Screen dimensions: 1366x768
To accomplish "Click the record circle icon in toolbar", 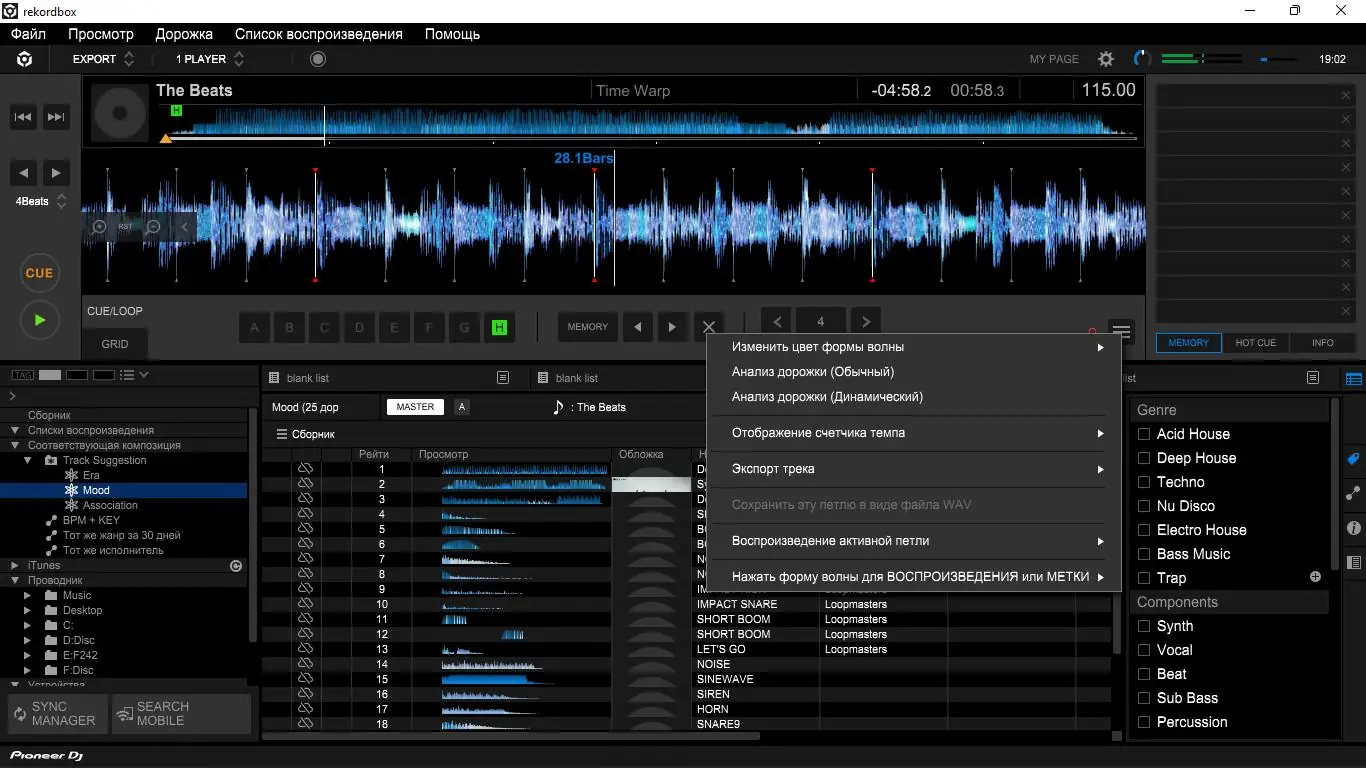I will pos(318,59).
